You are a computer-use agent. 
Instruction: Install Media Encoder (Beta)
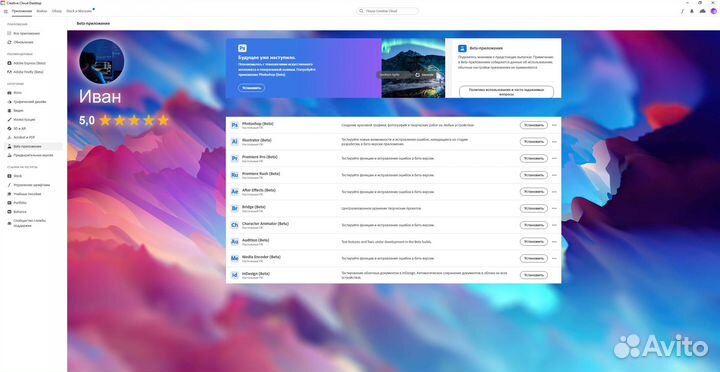534,259
